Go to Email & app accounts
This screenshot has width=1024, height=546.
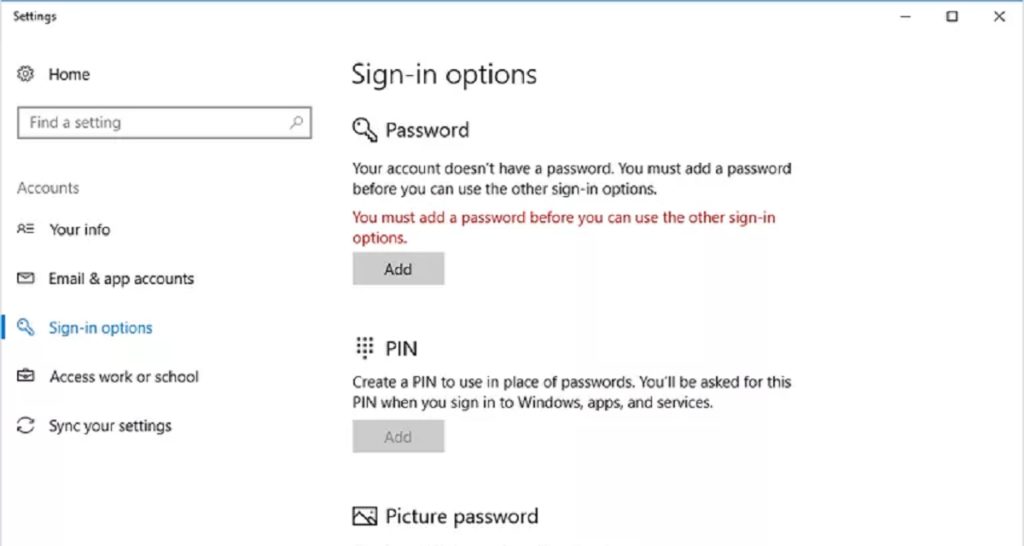click(121, 279)
